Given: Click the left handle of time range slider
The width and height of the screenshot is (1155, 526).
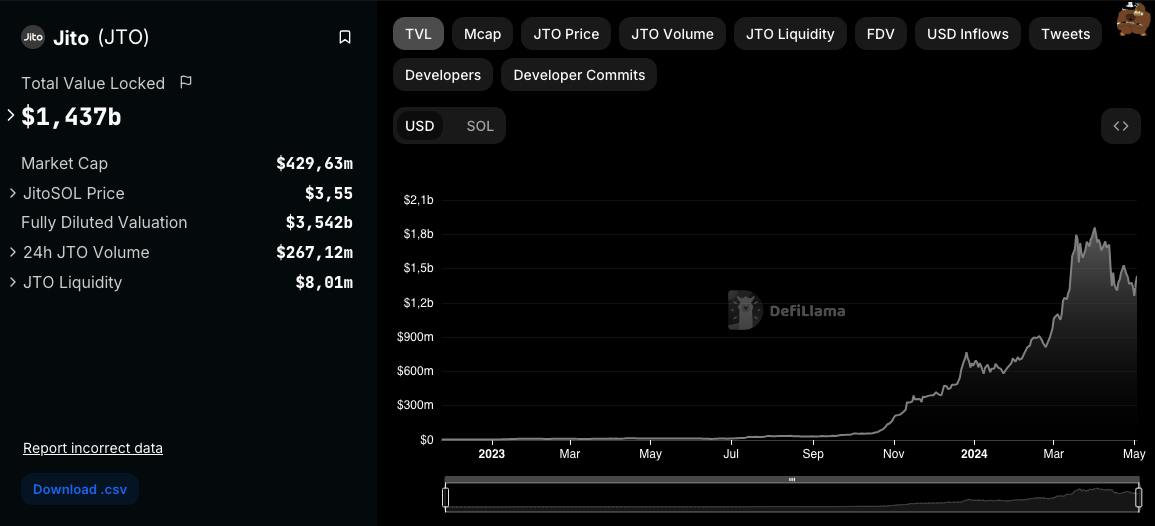Looking at the screenshot, I should click(x=446, y=497).
